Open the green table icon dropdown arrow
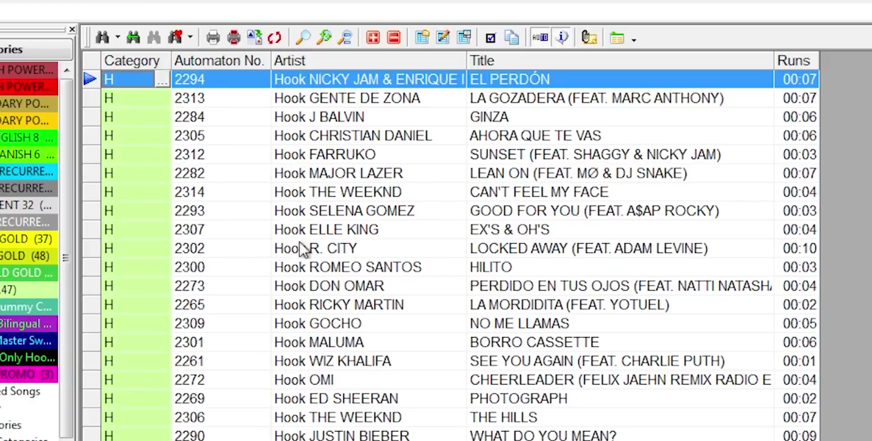The height and width of the screenshot is (441, 872). [633, 39]
